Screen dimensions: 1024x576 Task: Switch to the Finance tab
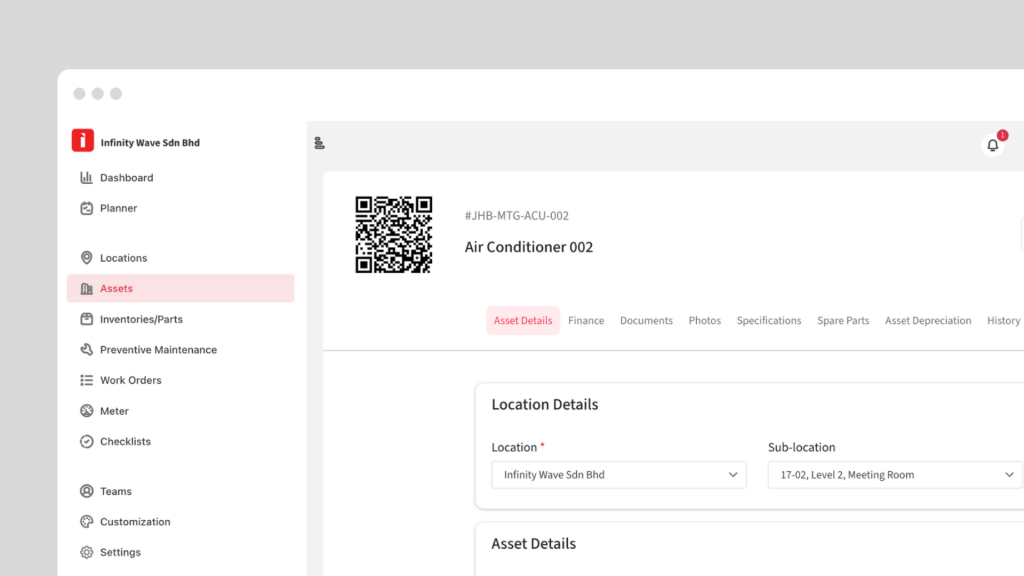[586, 321]
